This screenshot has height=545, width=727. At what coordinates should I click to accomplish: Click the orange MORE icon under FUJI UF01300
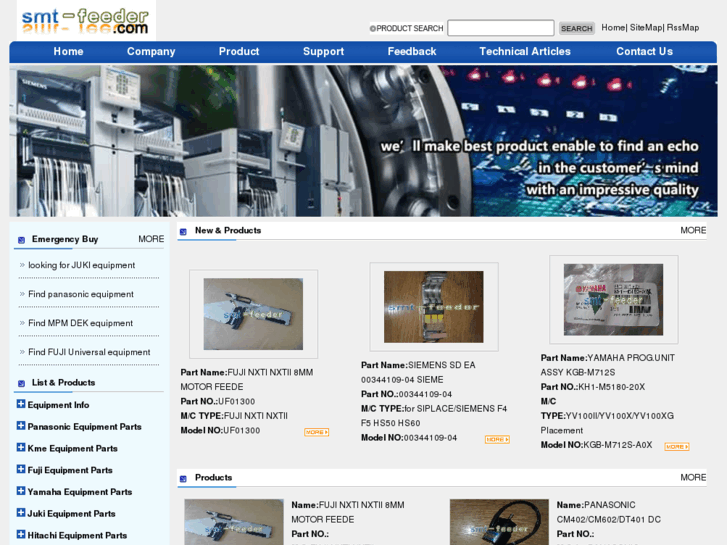pyautogui.click(x=317, y=432)
